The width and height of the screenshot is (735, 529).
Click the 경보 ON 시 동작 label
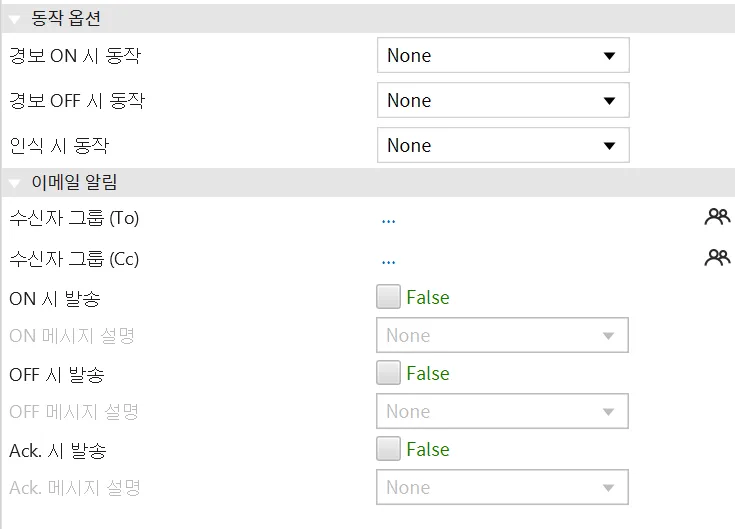pyautogui.click(x=75, y=56)
